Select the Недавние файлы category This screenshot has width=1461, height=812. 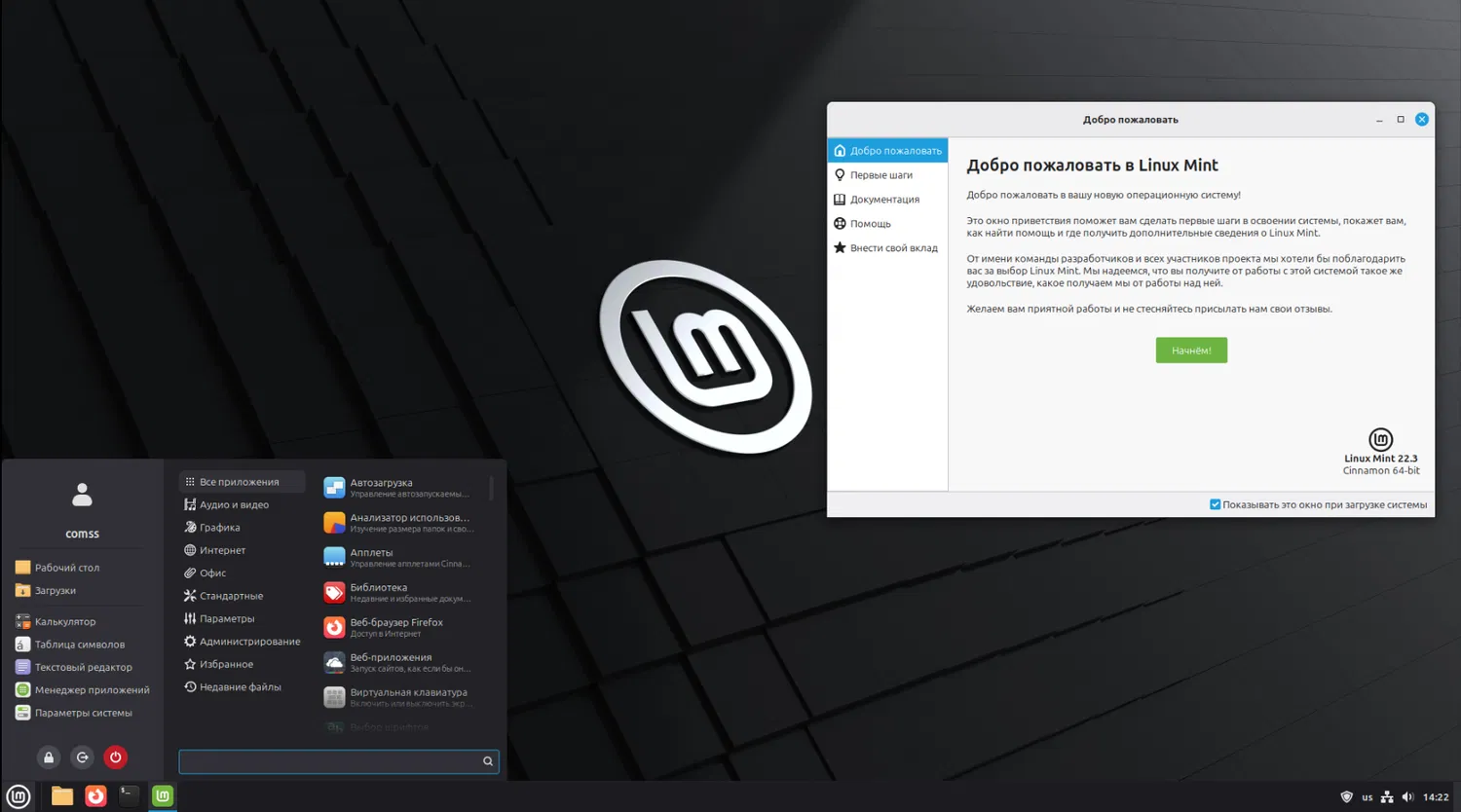pyautogui.click(x=242, y=687)
